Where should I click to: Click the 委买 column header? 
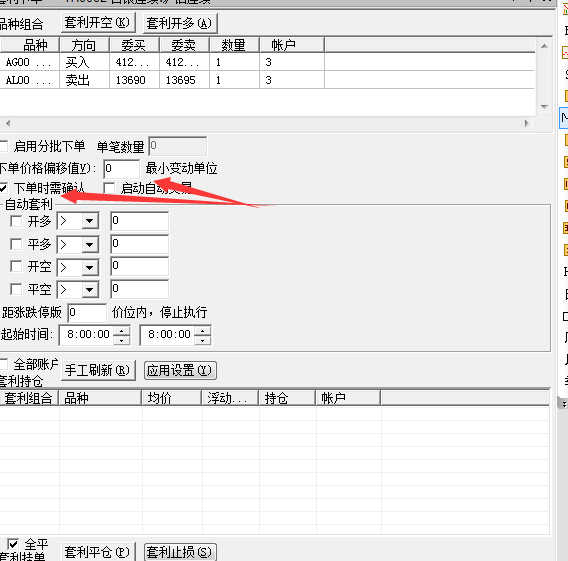pyautogui.click(x=134, y=45)
